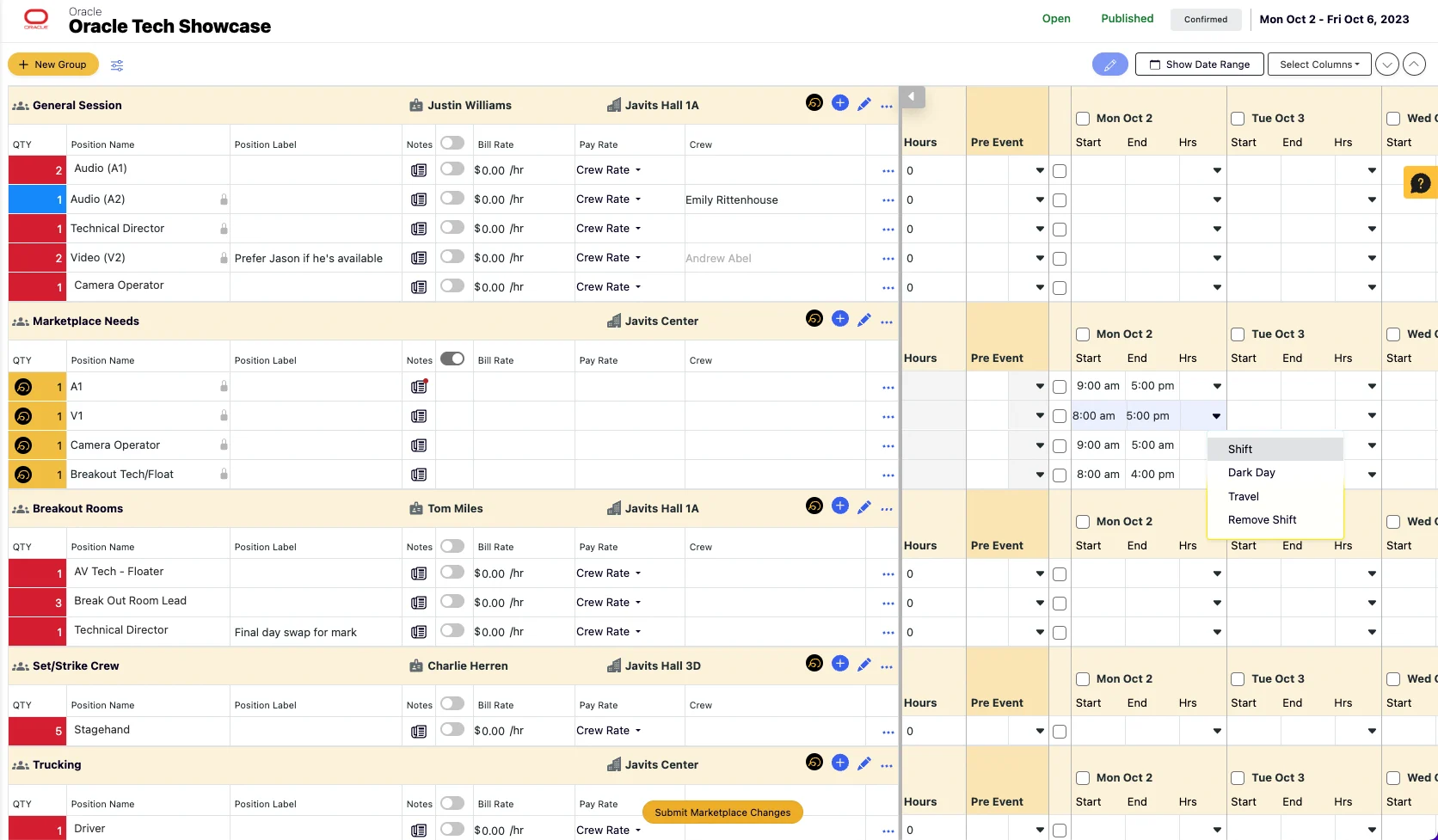Click the Prefer Jason if he's available label
Viewport: 1438px width, 840px height.
(x=309, y=259)
